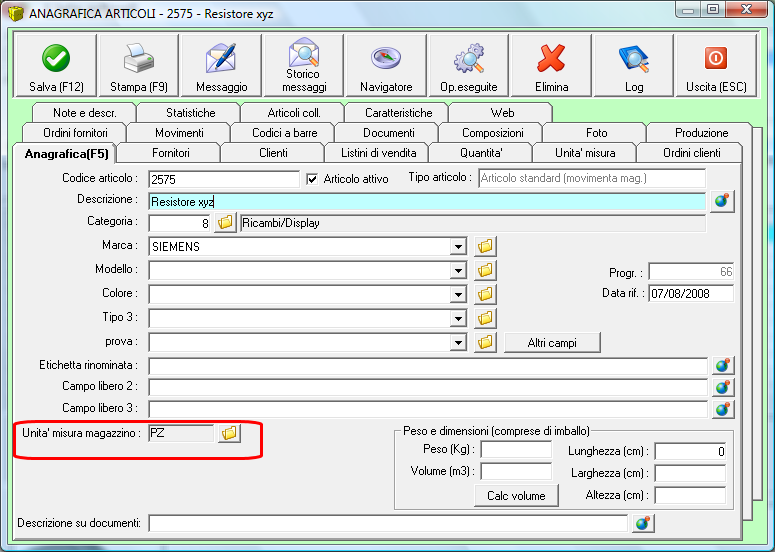
Task: Select the Anagrafica(F5) tab
Action: coord(66,154)
